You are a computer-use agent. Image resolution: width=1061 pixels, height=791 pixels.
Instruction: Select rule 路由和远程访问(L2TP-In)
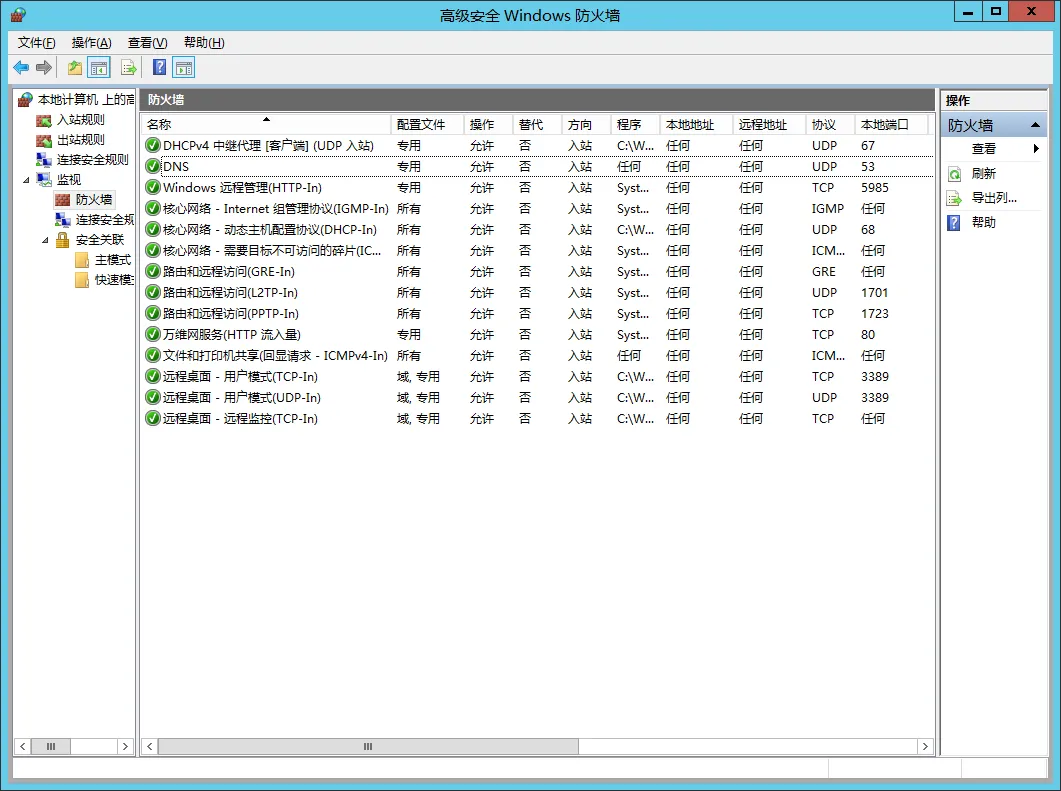[539, 292]
